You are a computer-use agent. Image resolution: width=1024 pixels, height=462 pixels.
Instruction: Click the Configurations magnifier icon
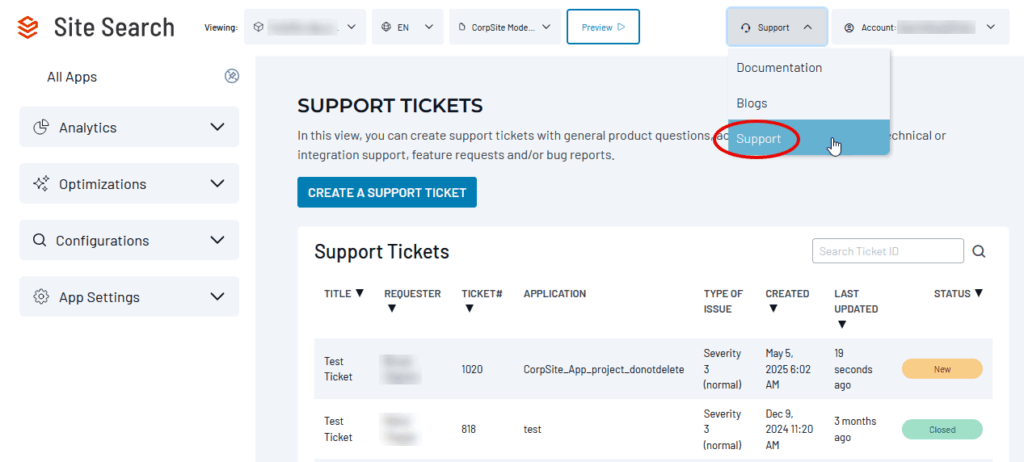click(40, 240)
